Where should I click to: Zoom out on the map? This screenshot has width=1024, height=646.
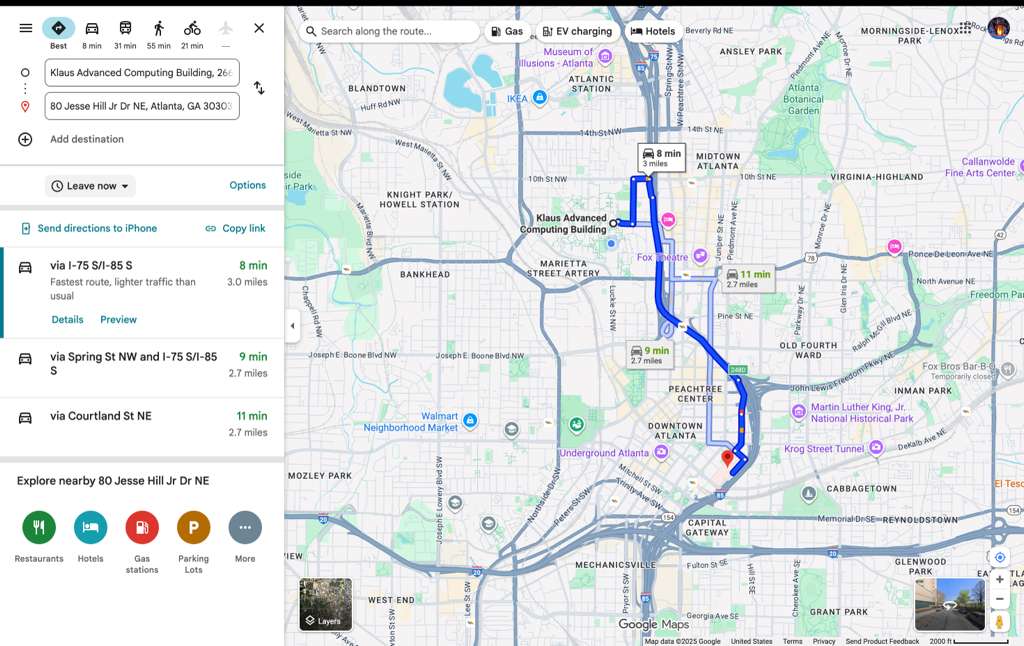click(999, 599)
